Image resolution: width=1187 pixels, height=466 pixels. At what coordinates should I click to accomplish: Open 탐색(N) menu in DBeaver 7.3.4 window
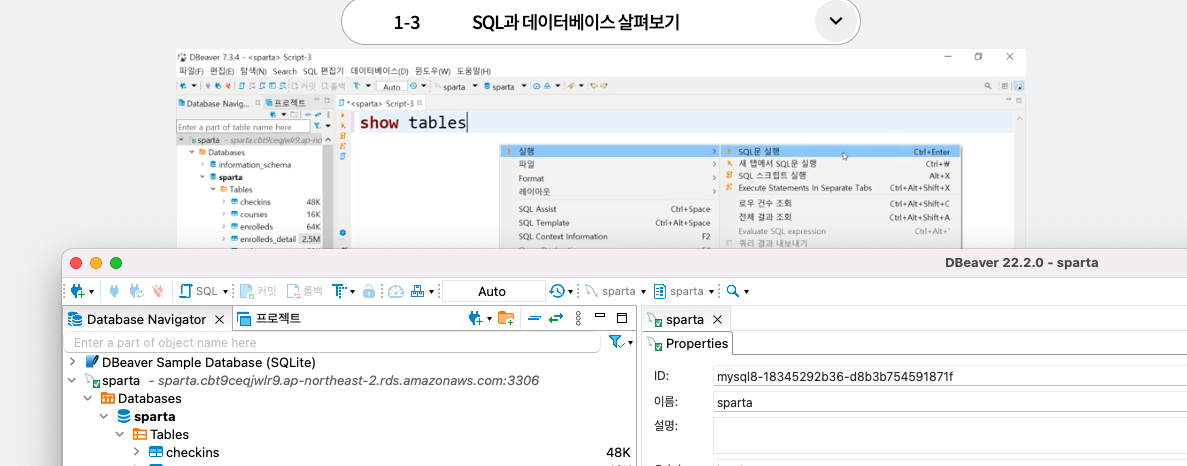tap(254, 70)
